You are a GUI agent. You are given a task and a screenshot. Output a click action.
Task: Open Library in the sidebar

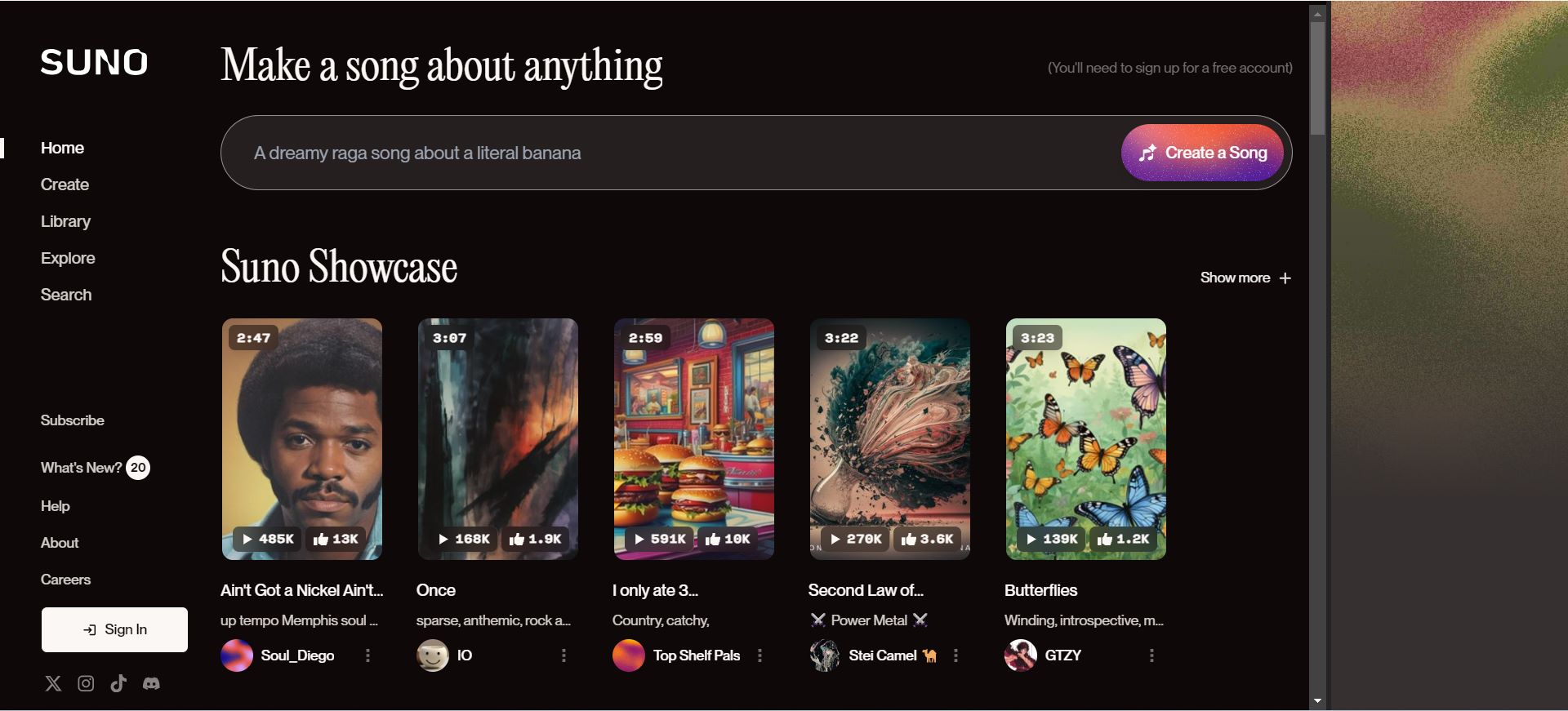coord(65,221)
